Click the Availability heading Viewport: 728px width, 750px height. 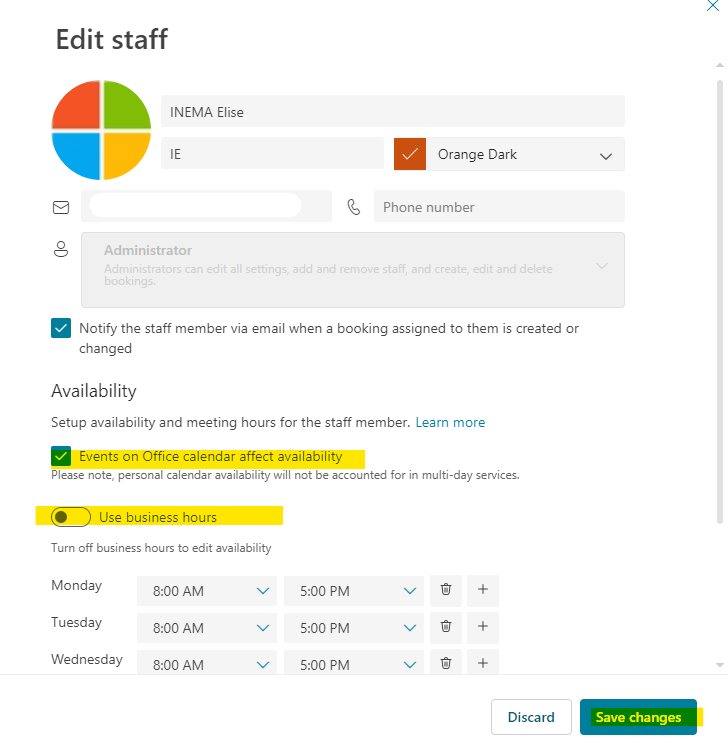tap(94, 391)
